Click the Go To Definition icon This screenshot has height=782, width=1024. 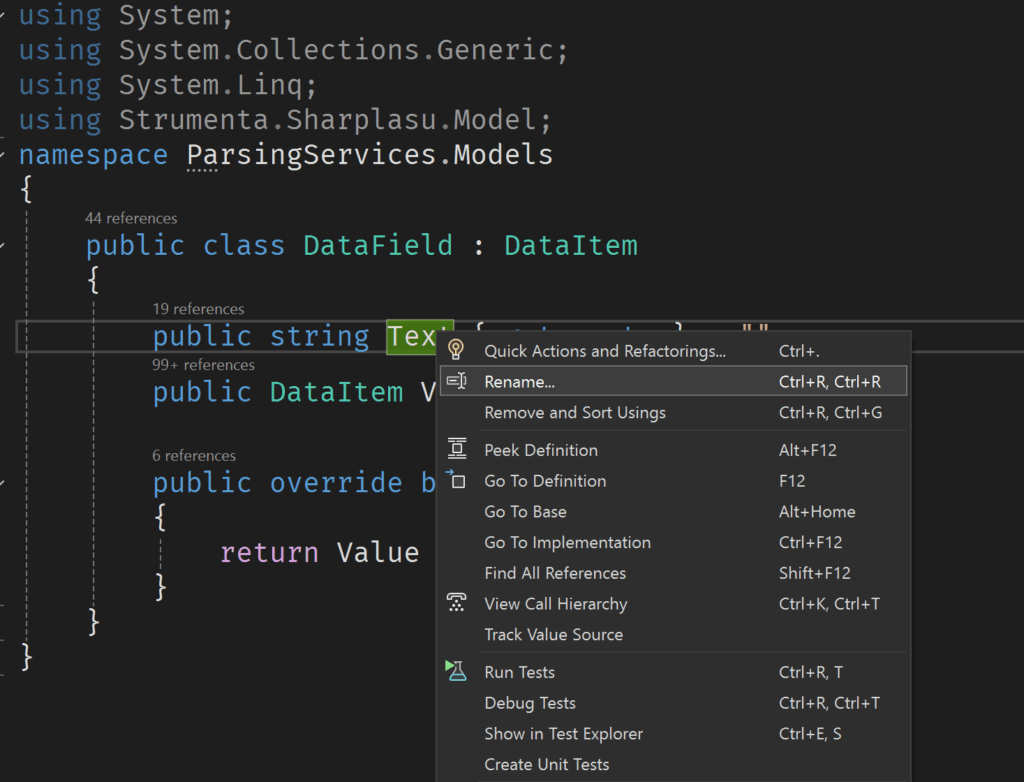click(x=457, y=480)
